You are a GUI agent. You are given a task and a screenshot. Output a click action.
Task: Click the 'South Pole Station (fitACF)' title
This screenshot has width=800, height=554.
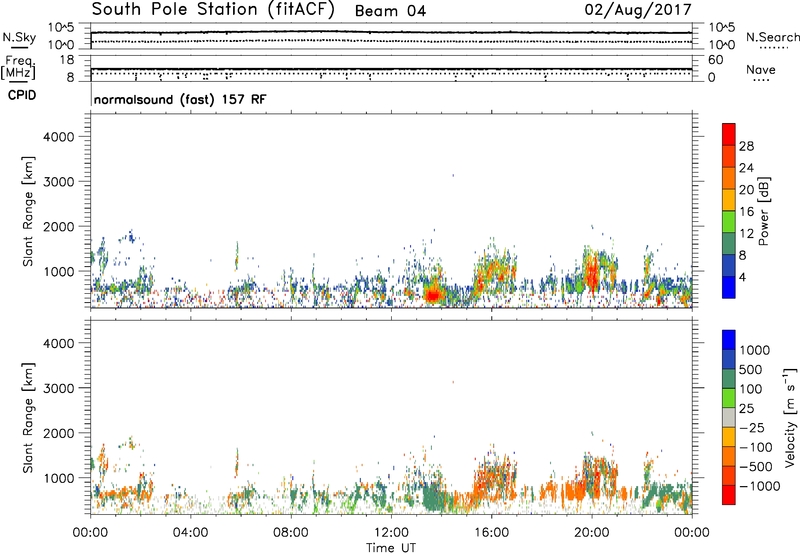point(213,10)
